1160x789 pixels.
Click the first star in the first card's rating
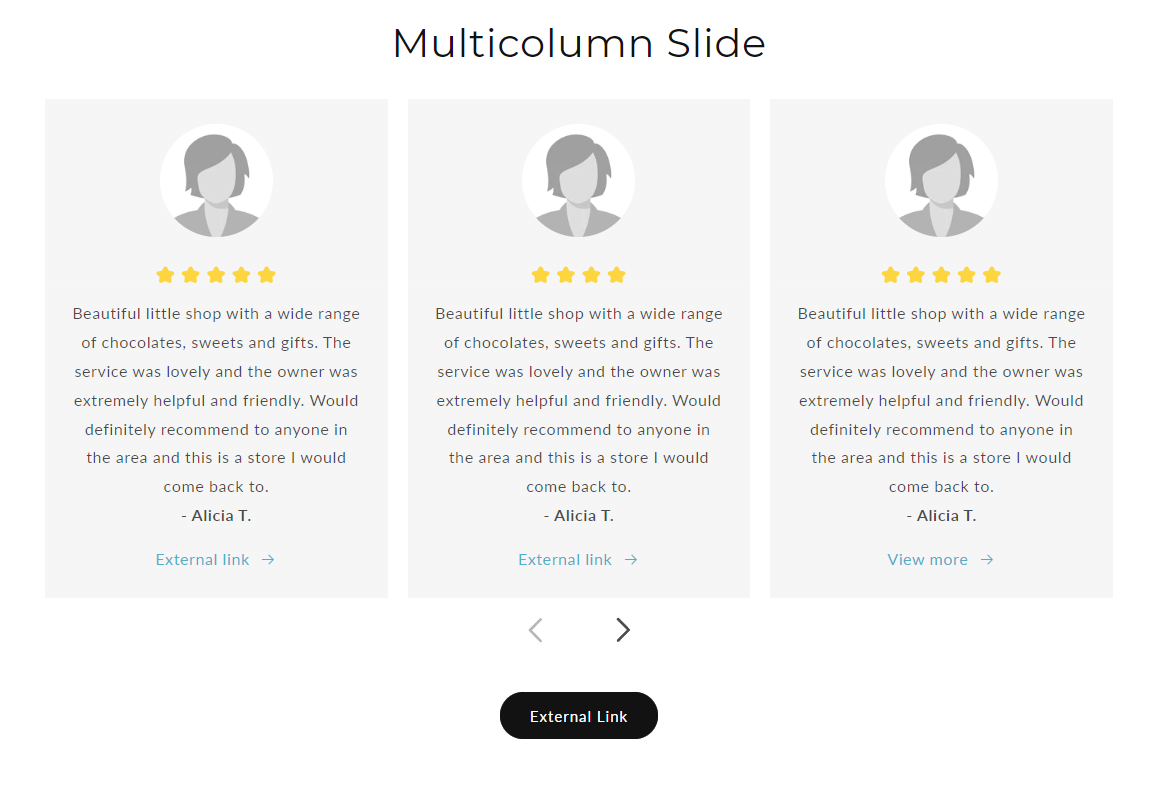pyautogui.click(x=165, y=275)
